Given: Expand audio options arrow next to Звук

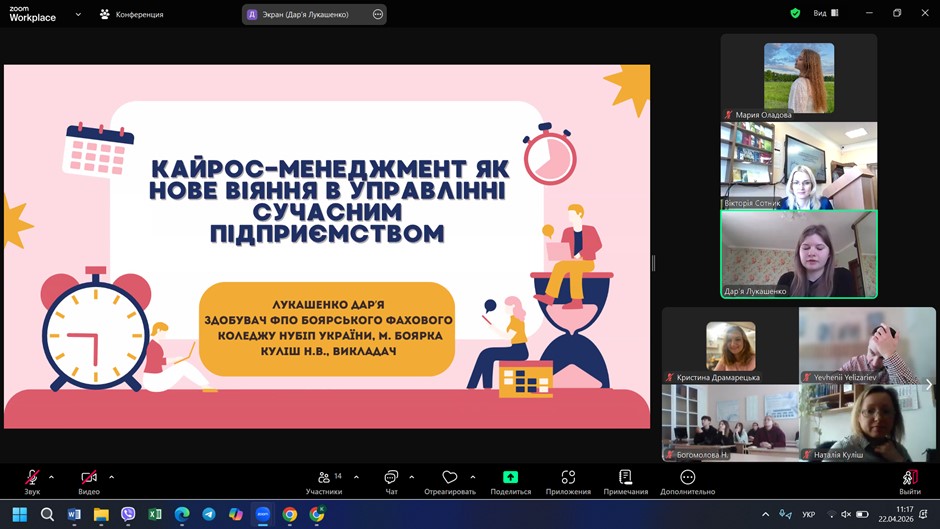Looking at the screenshot, I should [x=51, y=477].
